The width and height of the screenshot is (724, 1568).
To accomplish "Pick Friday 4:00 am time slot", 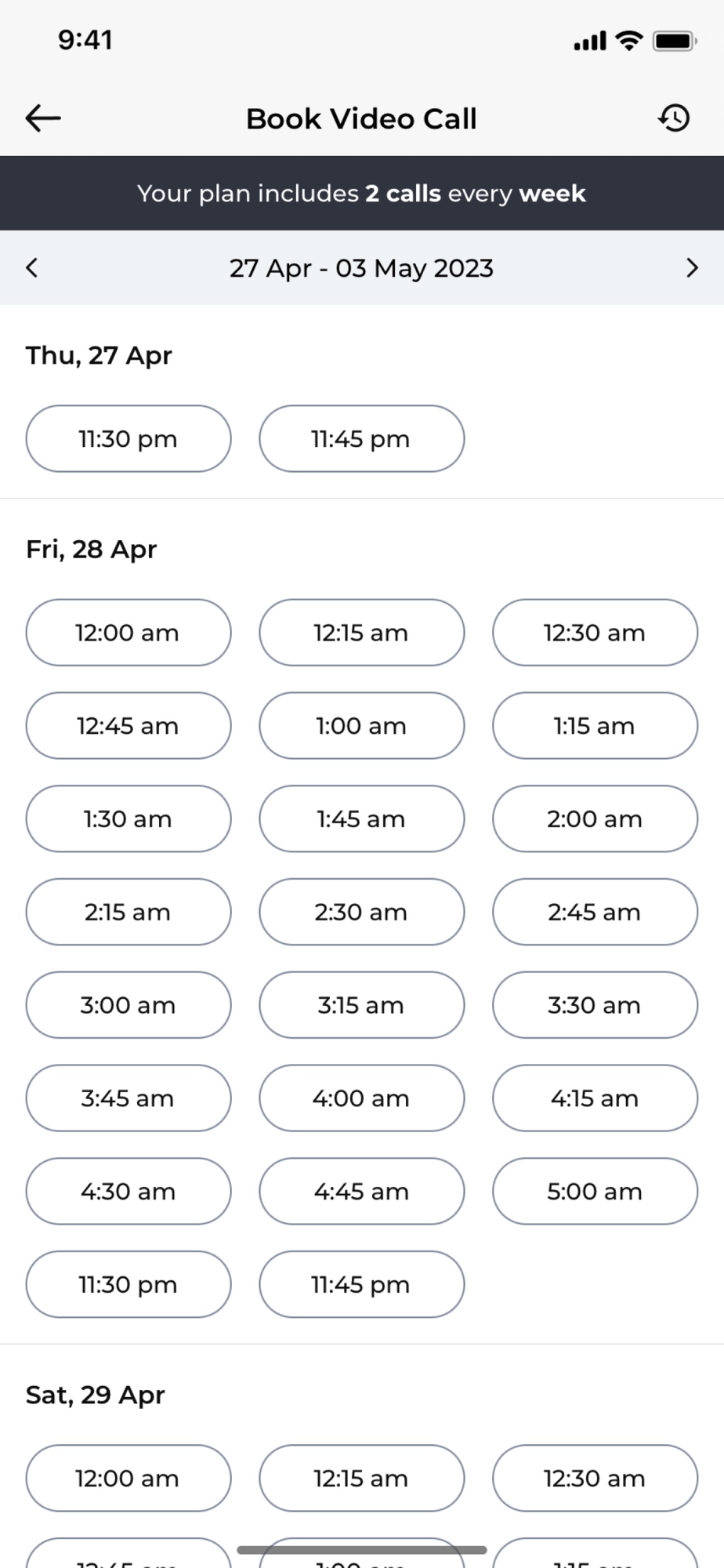I will click(361, 1098).
